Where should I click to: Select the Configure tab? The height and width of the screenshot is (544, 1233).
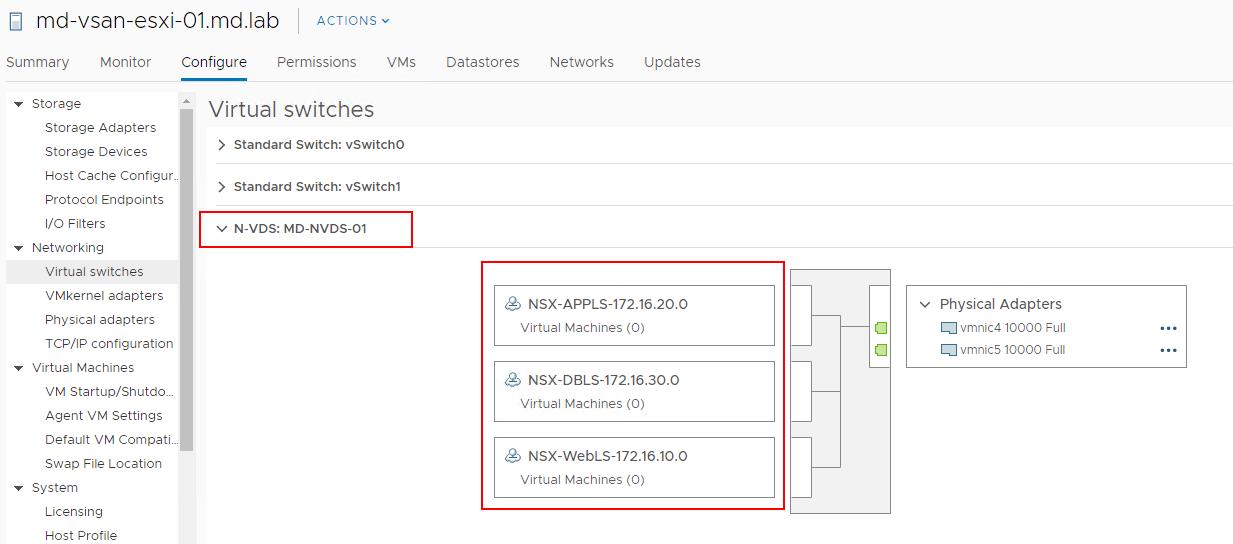pyautogui.click(x=214, y=62)
